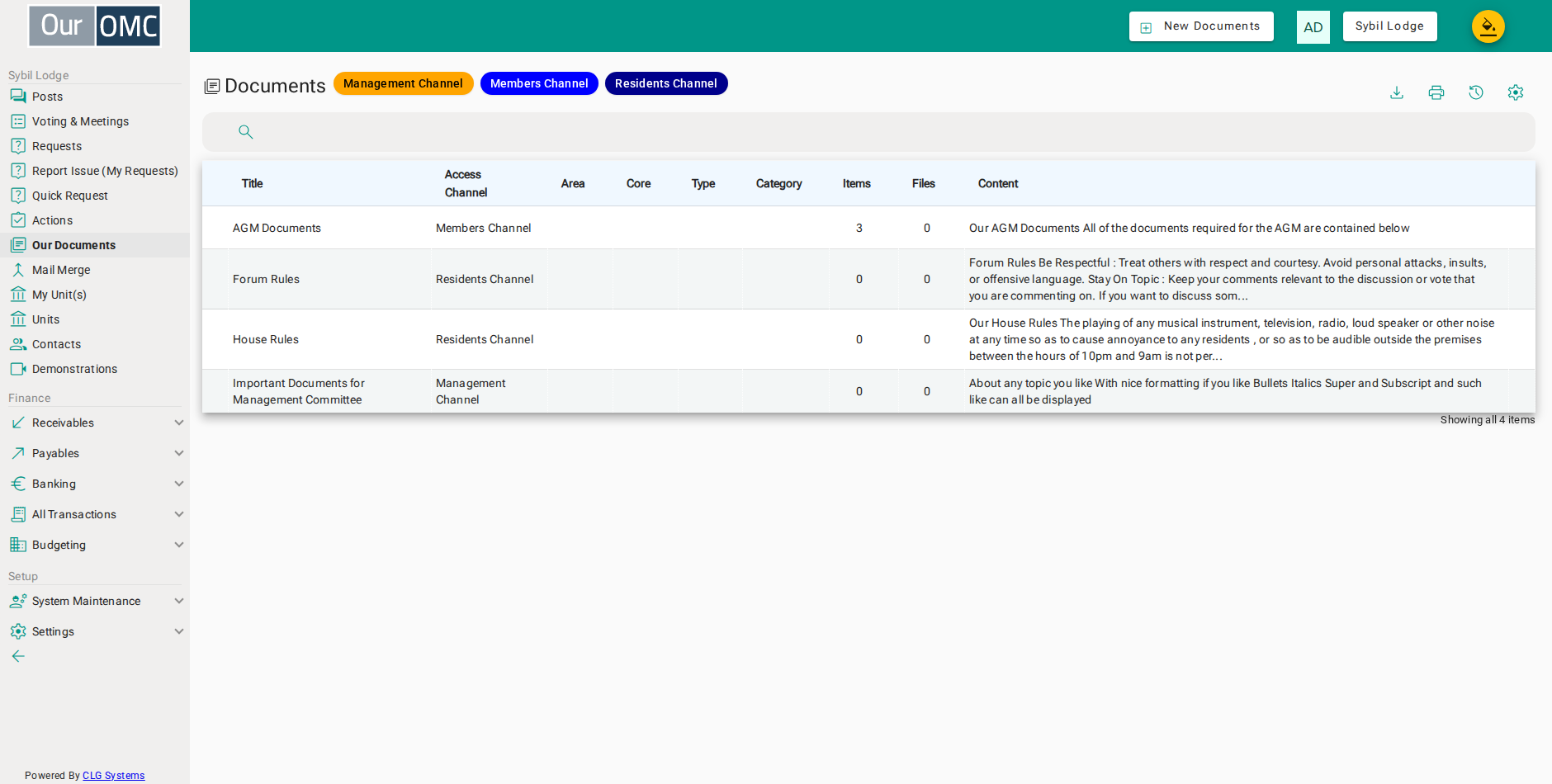Click the AD user avatar button
Screen dimensions: 1552x784
[x=1313, y=27]
